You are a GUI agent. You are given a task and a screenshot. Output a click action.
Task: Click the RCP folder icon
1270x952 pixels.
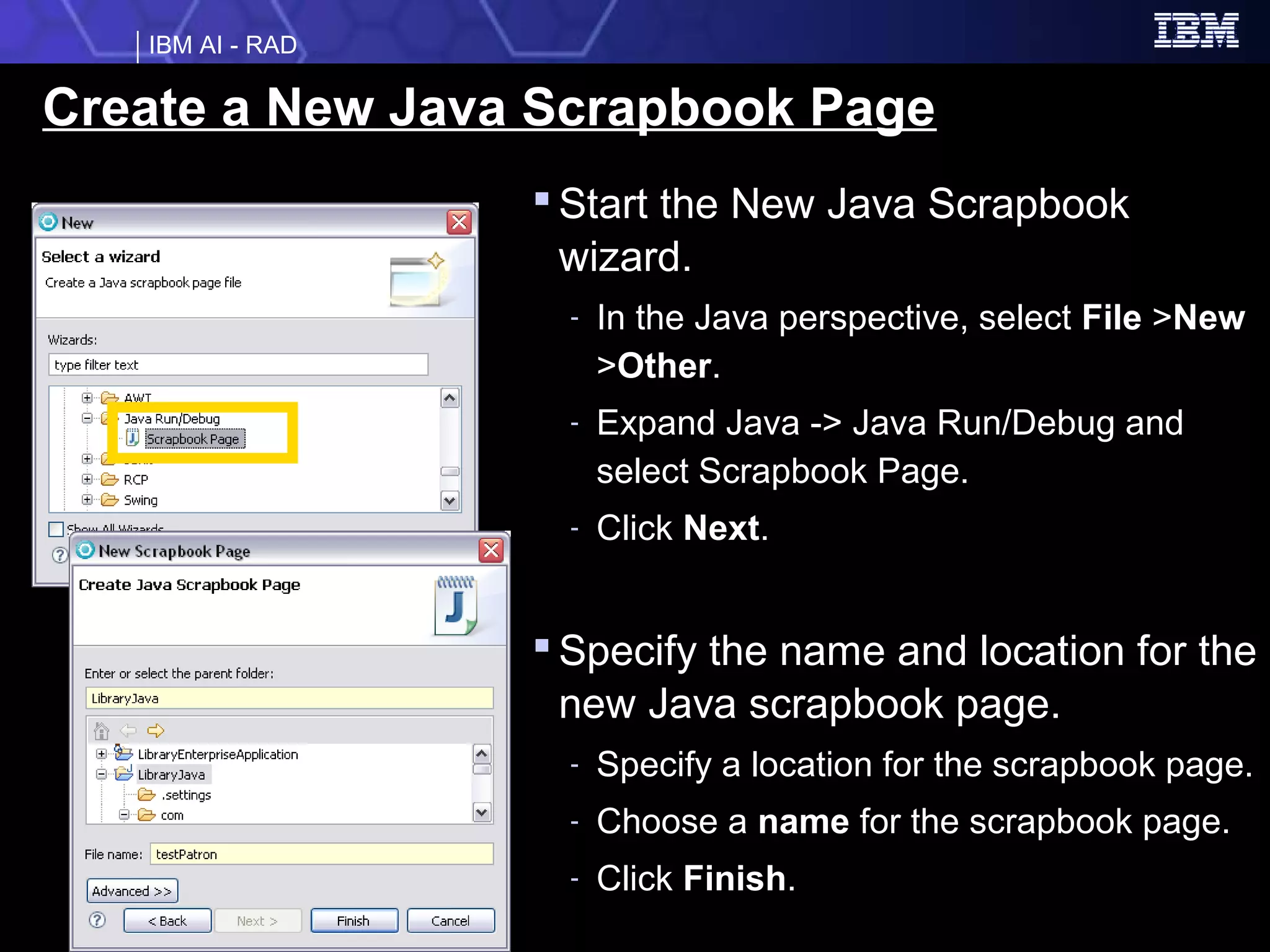pos(110,479)
